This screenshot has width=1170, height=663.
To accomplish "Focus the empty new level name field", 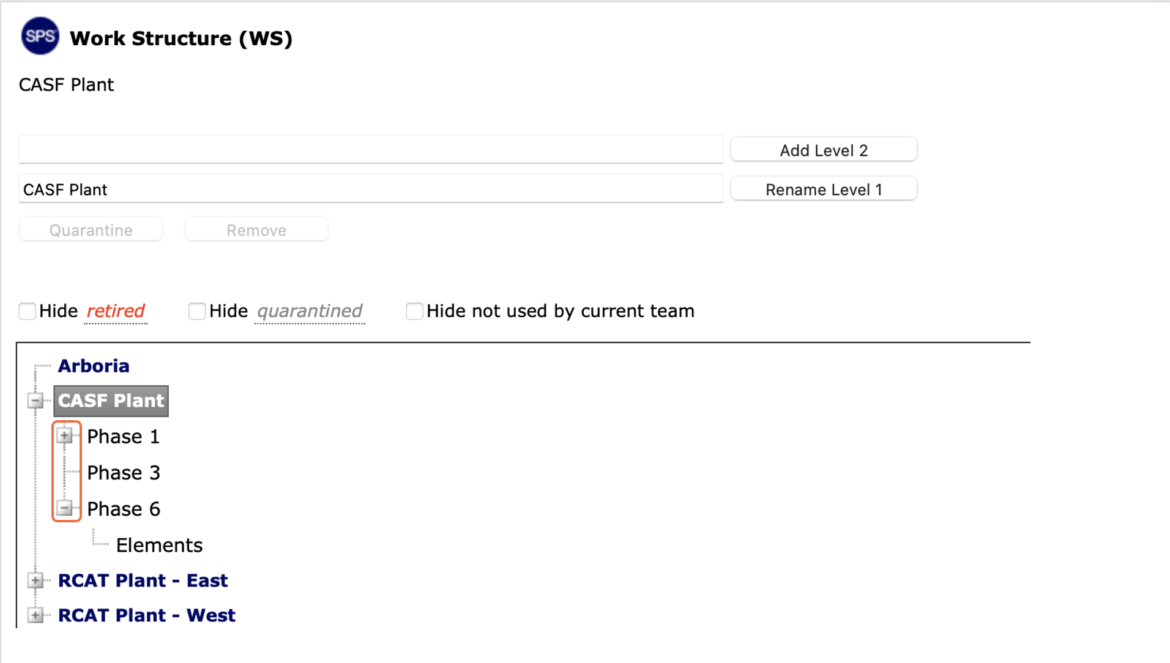I will click(371, 149).
